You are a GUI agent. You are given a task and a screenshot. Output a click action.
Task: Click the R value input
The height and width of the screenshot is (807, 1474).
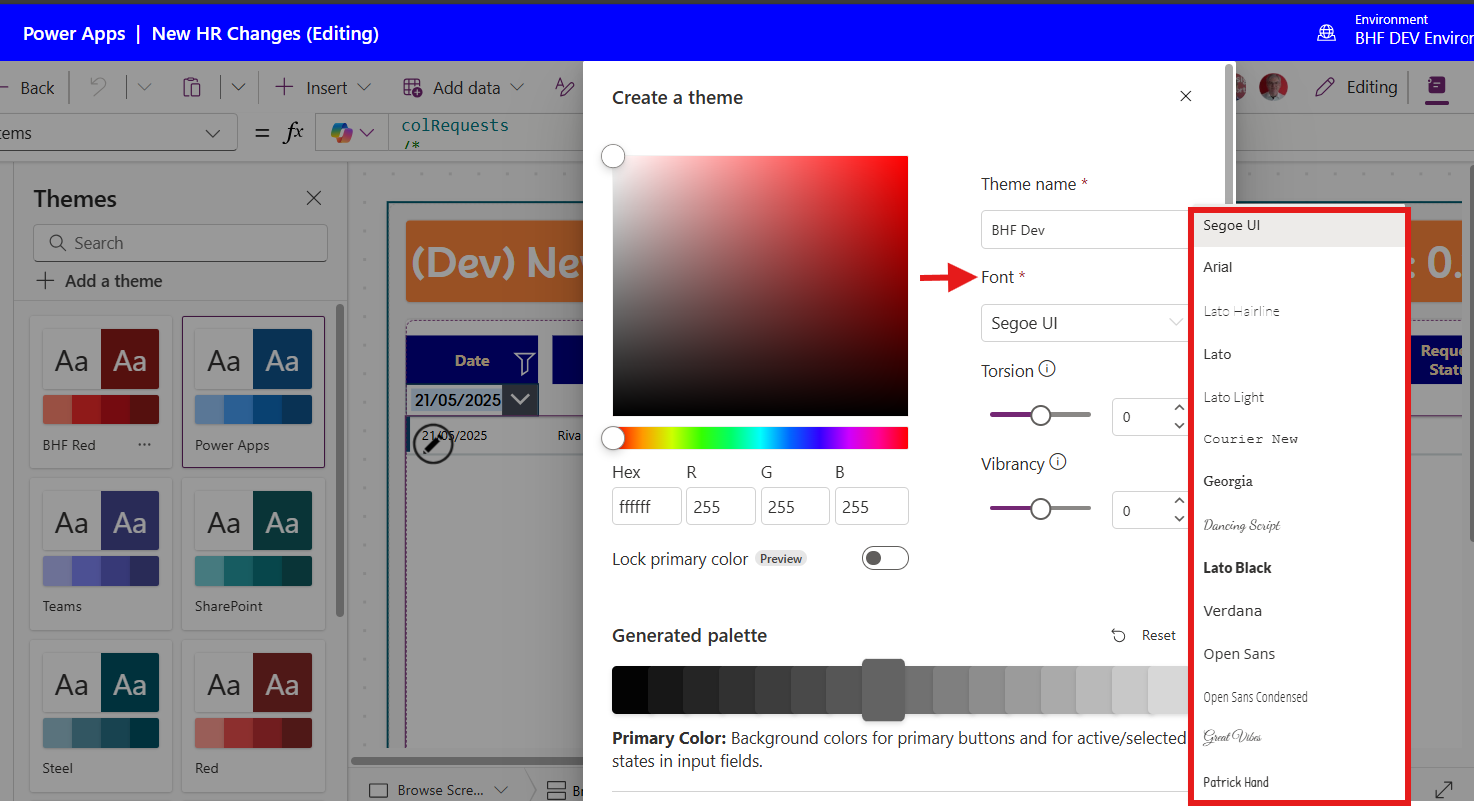pyautogui.click(x=721, y=506)
